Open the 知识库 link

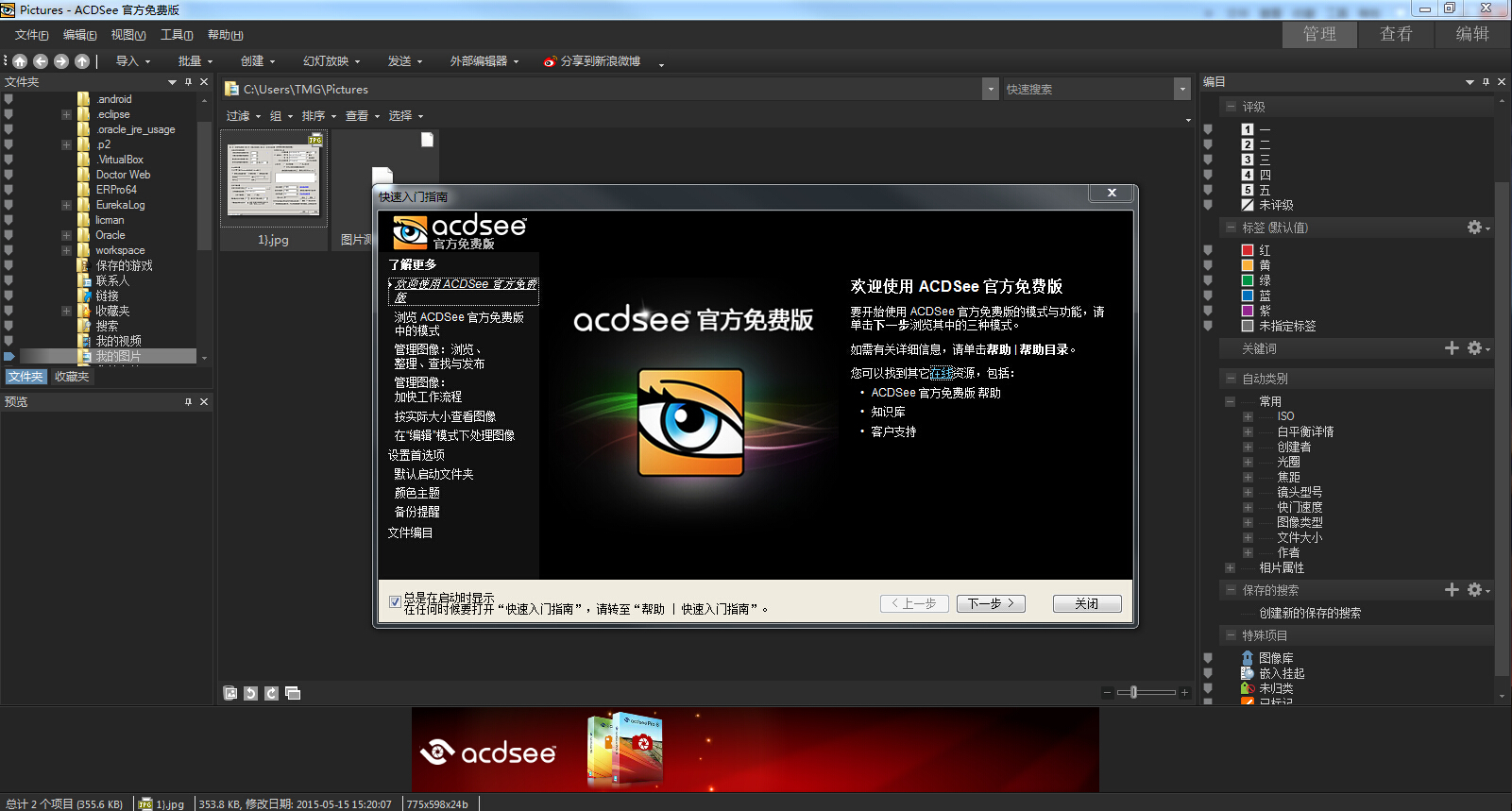point(888,412)
